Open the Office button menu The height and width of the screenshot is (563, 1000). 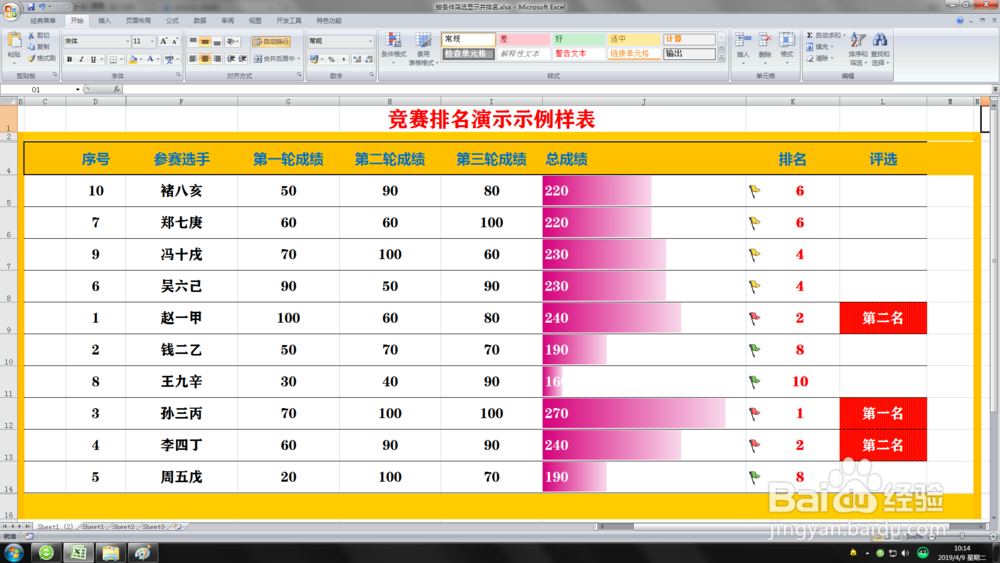(11, 11)
